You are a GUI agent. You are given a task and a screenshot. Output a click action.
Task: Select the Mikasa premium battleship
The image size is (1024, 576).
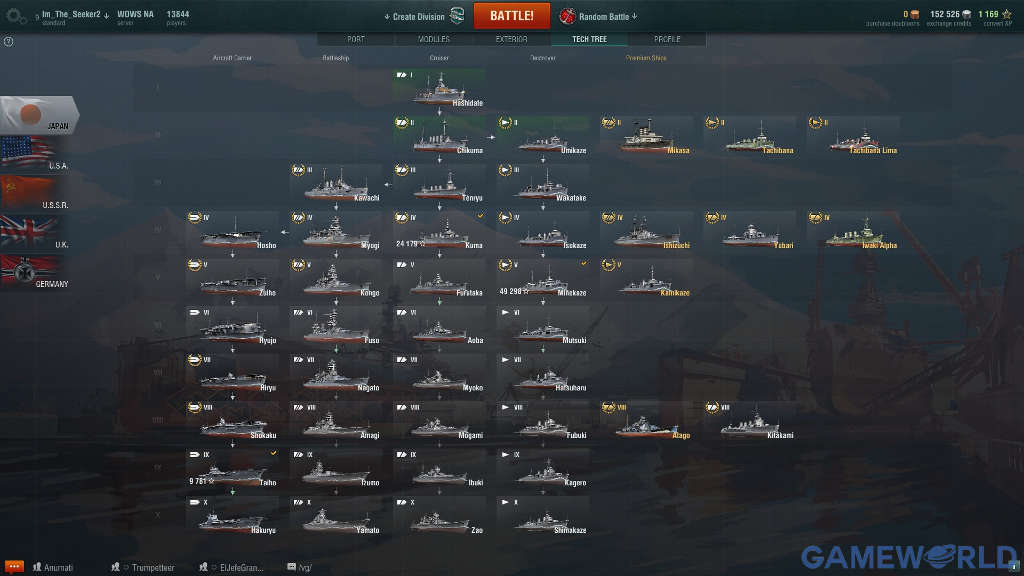pyautogui.click(x=647, y=136)
